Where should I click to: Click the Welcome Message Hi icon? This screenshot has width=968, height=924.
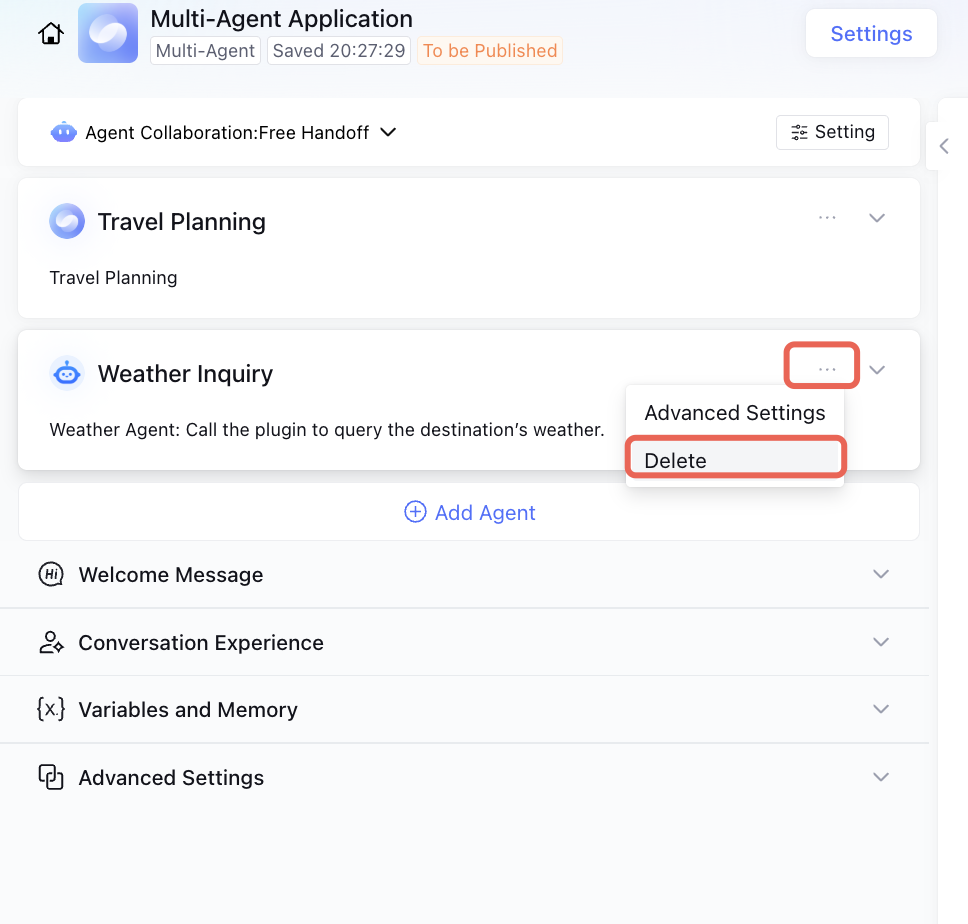click(x=51, y=574)
